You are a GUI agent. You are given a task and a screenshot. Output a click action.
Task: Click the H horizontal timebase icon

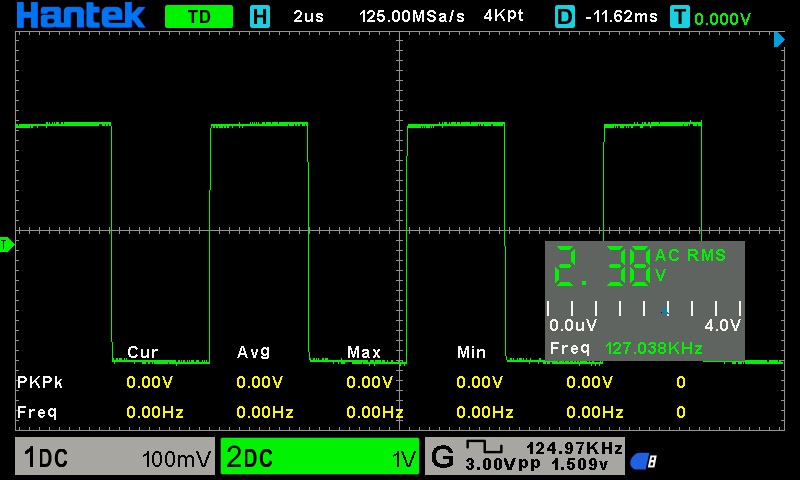(x=260, y=17)
